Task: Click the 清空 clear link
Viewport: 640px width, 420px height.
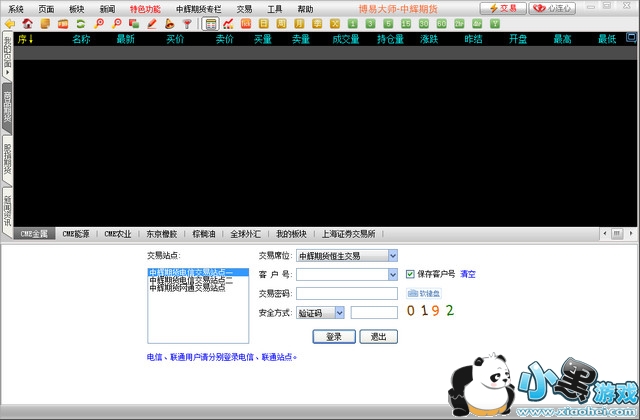Action: click(x=468, y=274)
